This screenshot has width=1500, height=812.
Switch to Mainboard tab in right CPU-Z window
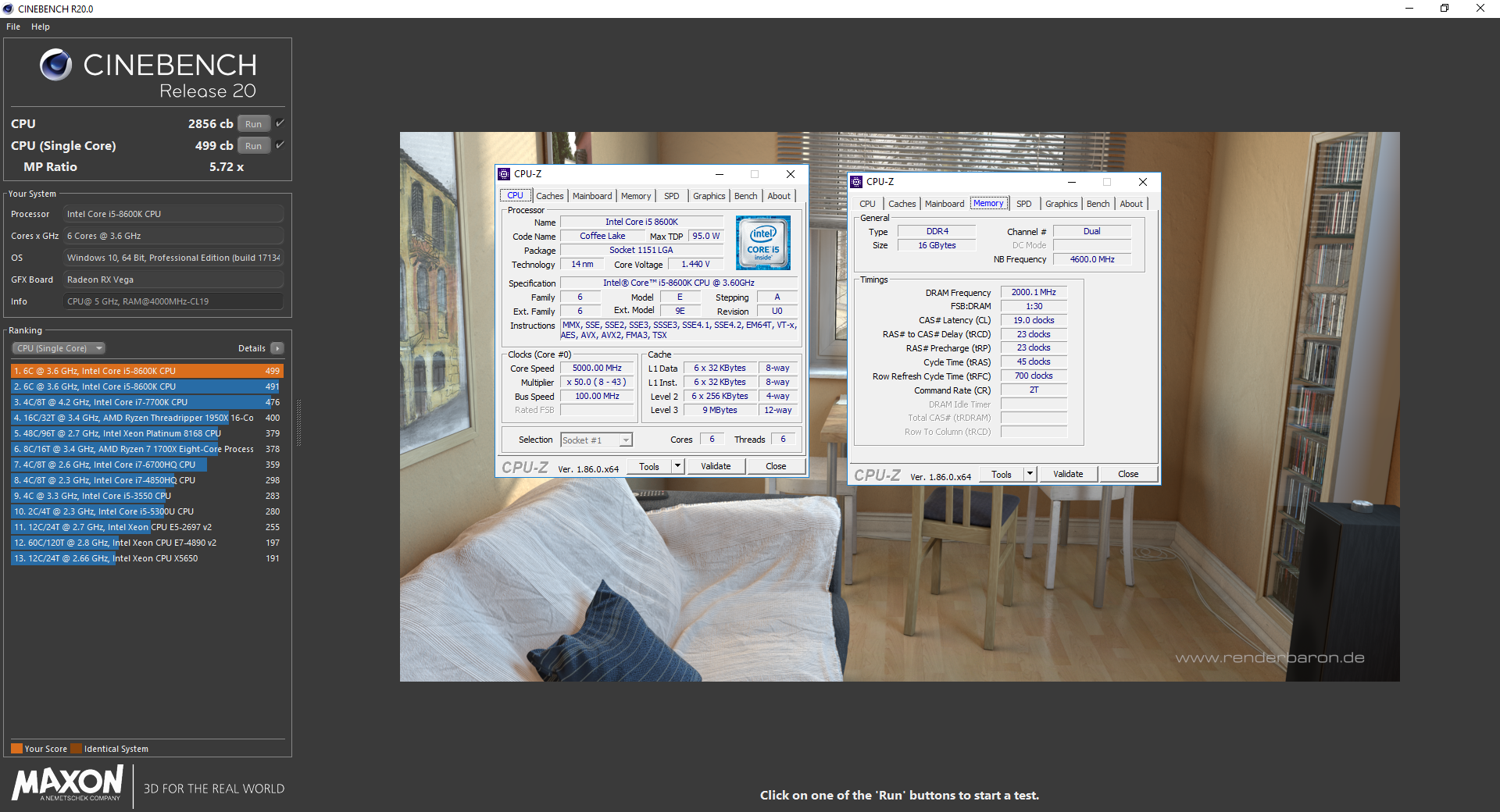[x=945, y=204]
